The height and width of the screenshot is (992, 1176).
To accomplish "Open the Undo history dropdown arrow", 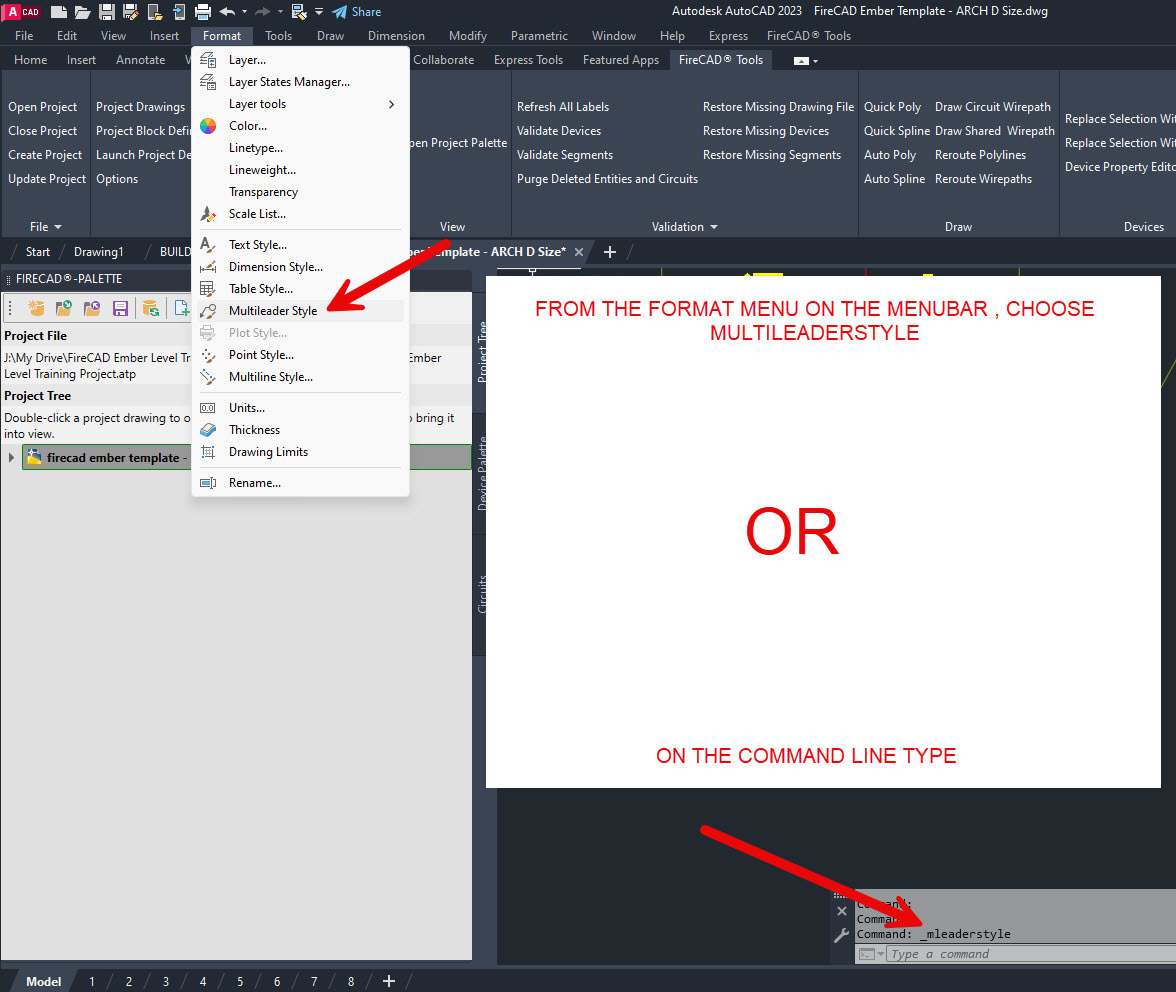I will (244, 11).
